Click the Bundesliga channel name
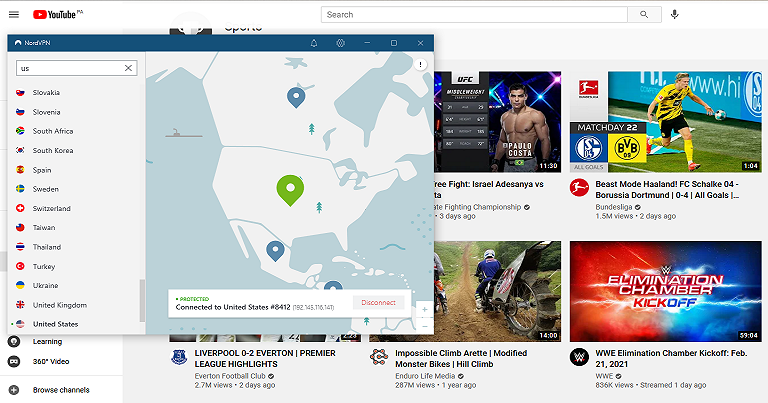The image size is (768, 403). click(x=614, y=207)
